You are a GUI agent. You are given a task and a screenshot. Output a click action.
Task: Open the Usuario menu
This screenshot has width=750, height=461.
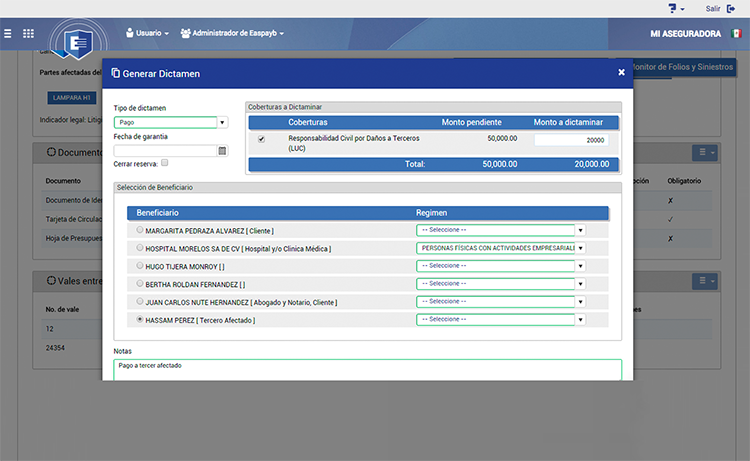(147, 33)
